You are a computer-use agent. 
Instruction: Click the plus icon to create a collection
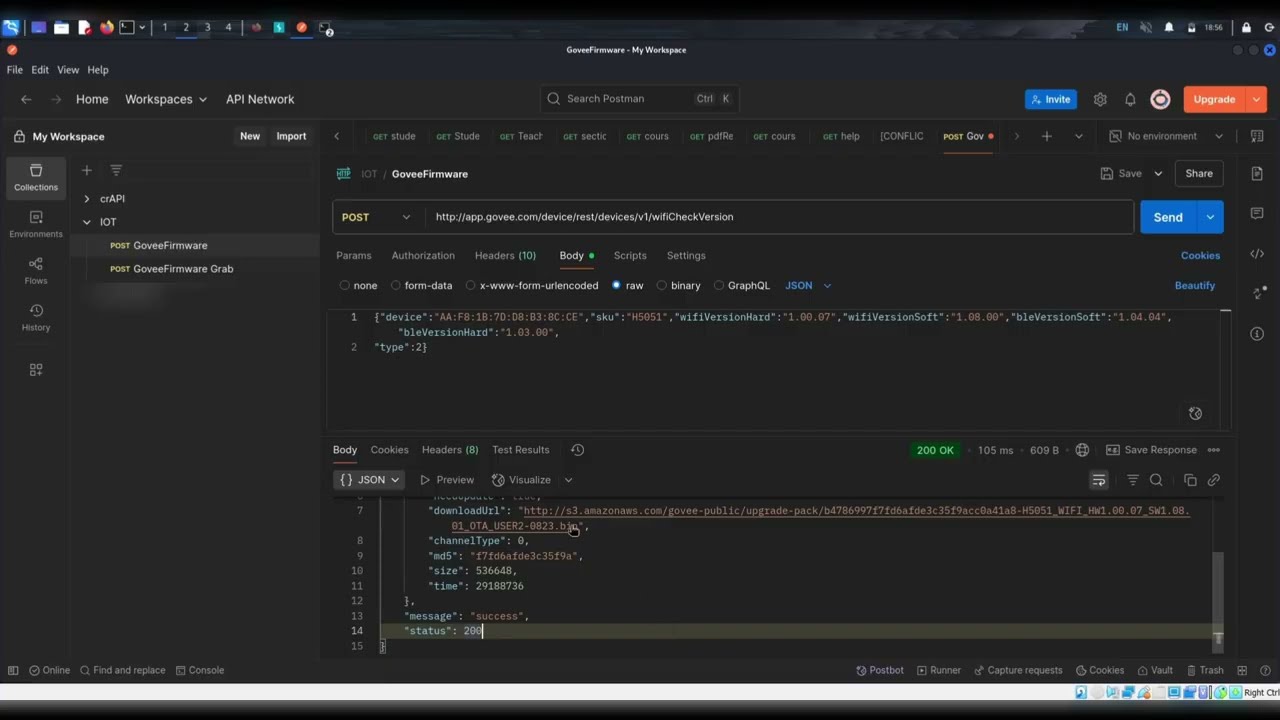point(87,170)
